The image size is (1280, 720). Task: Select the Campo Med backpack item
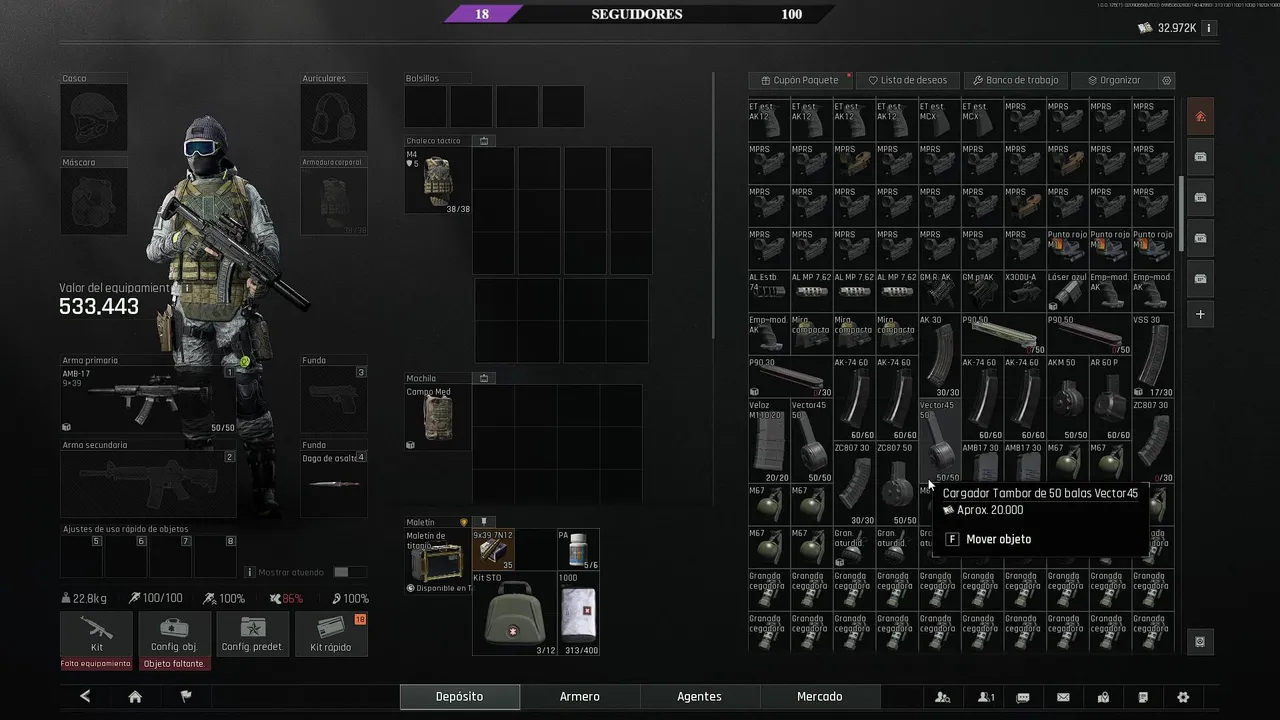pos(437,417)
